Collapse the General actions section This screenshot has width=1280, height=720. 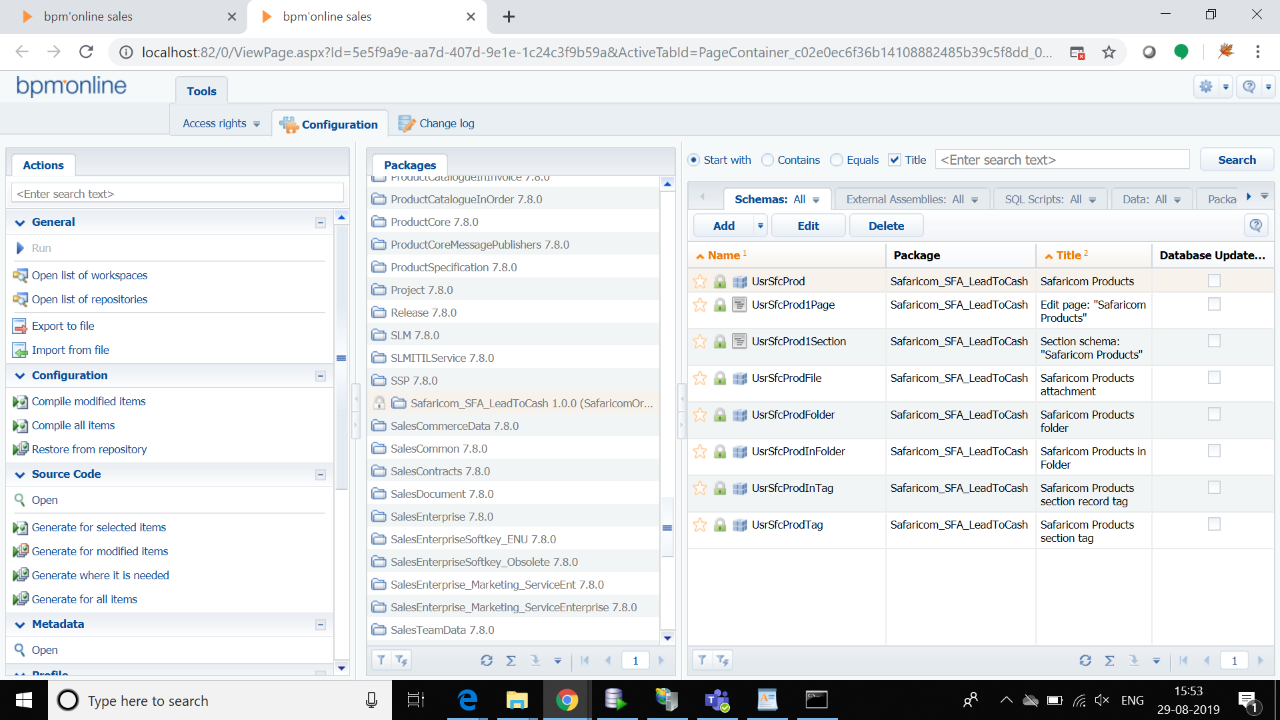coord(320,221)
